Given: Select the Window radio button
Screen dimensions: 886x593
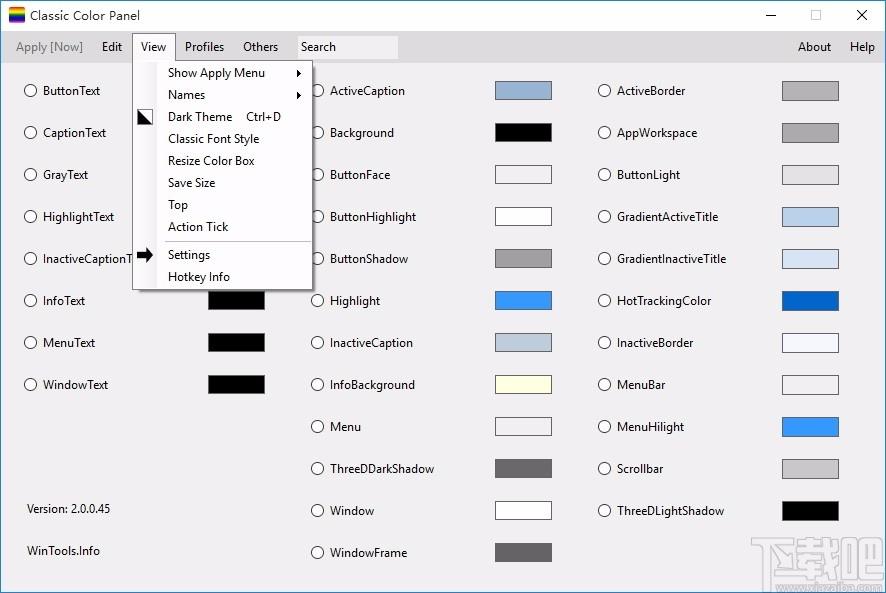Looking at the screenshot, I should pos(318,510).
